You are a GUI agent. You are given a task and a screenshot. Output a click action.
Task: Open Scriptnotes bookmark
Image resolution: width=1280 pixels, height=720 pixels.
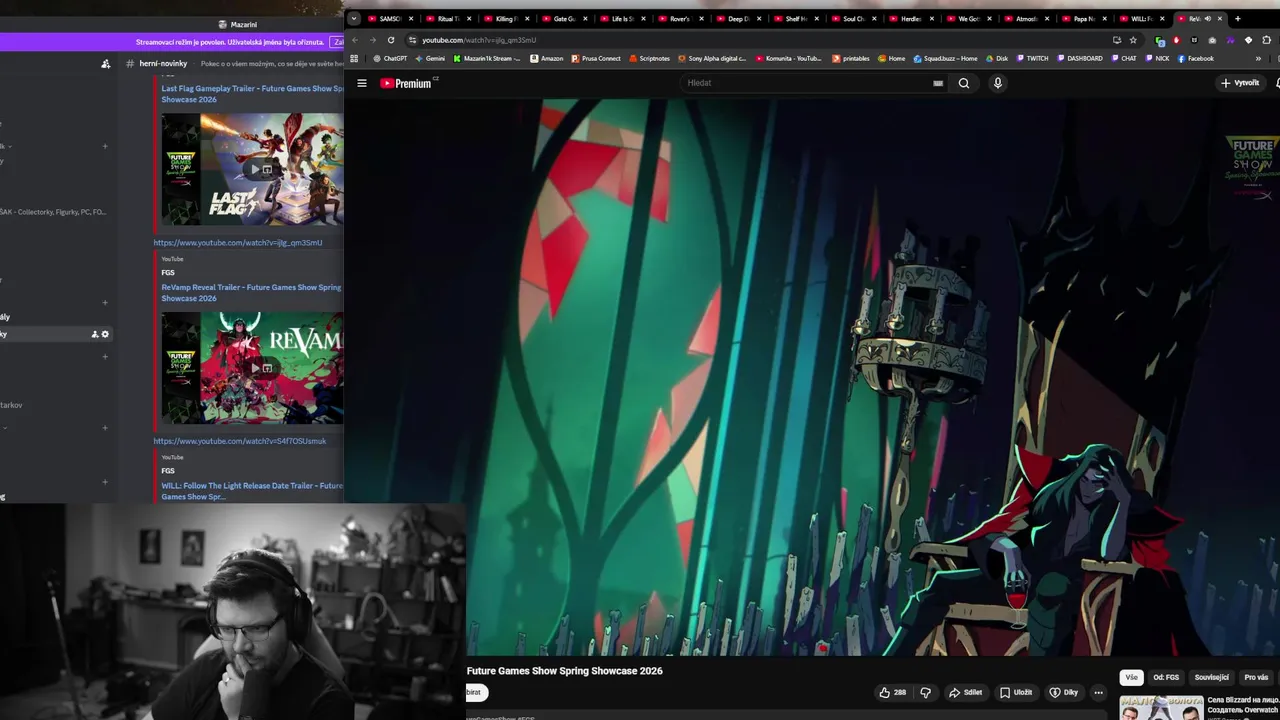click(x=650, y=58)
